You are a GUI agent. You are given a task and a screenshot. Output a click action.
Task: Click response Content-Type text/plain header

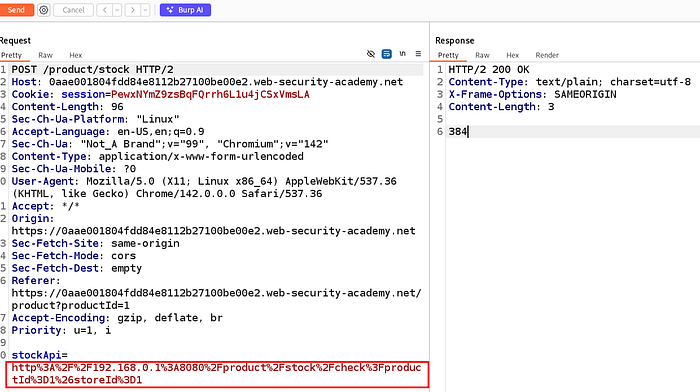pyautogui.click(x=570, y=82)
